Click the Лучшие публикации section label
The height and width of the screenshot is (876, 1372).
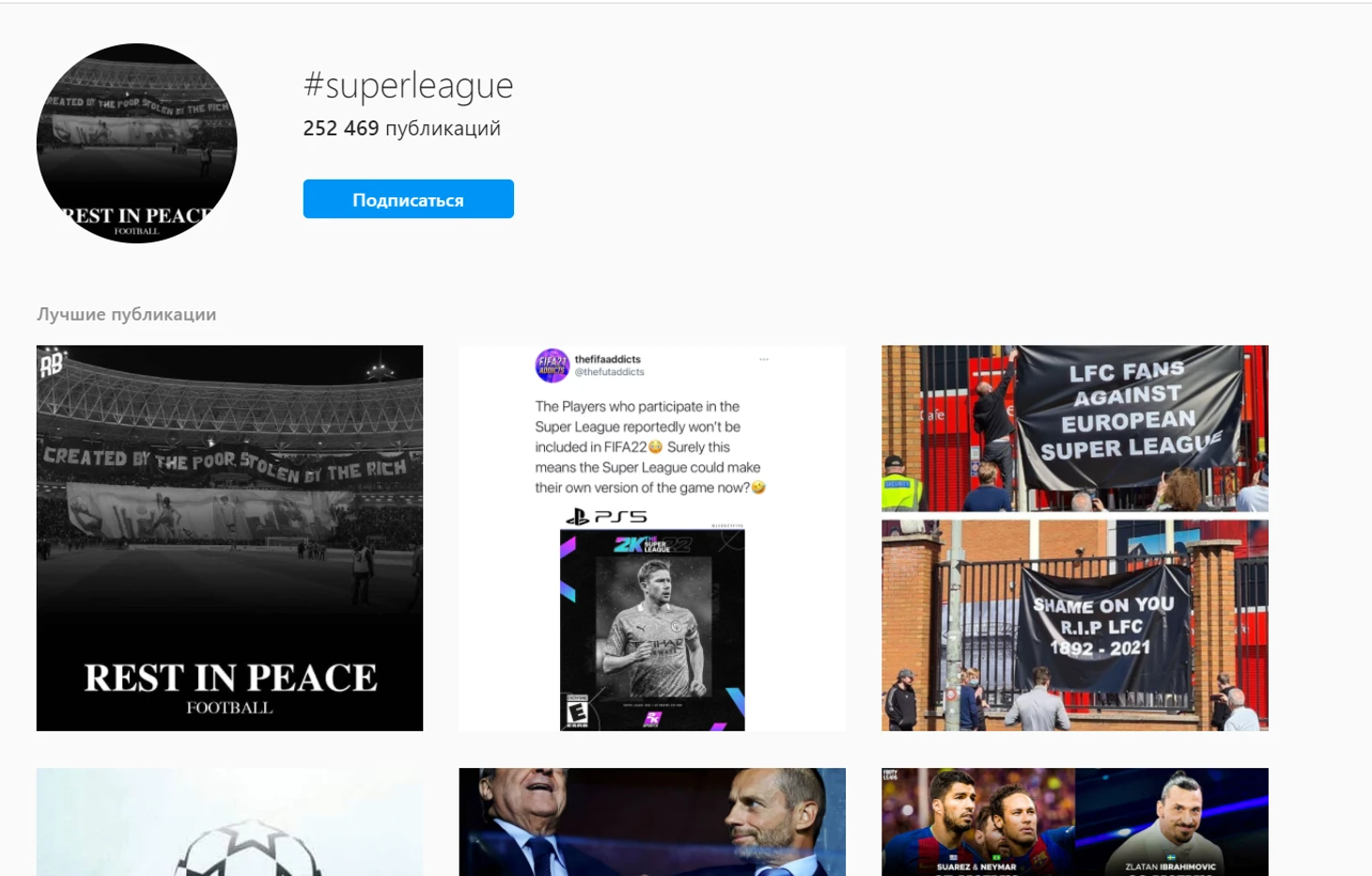[x=126, y=314]
